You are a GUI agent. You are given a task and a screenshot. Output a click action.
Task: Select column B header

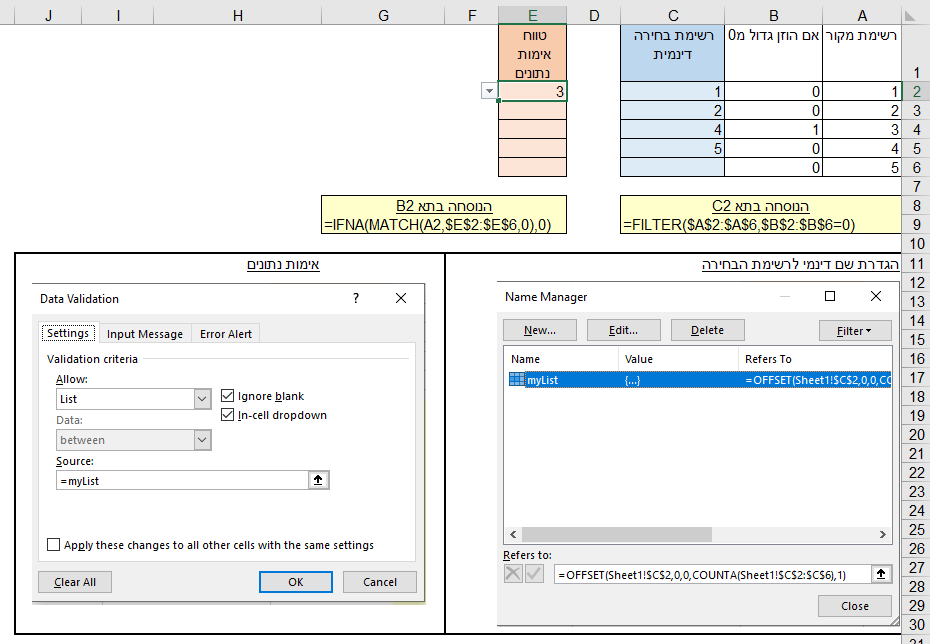773,15
